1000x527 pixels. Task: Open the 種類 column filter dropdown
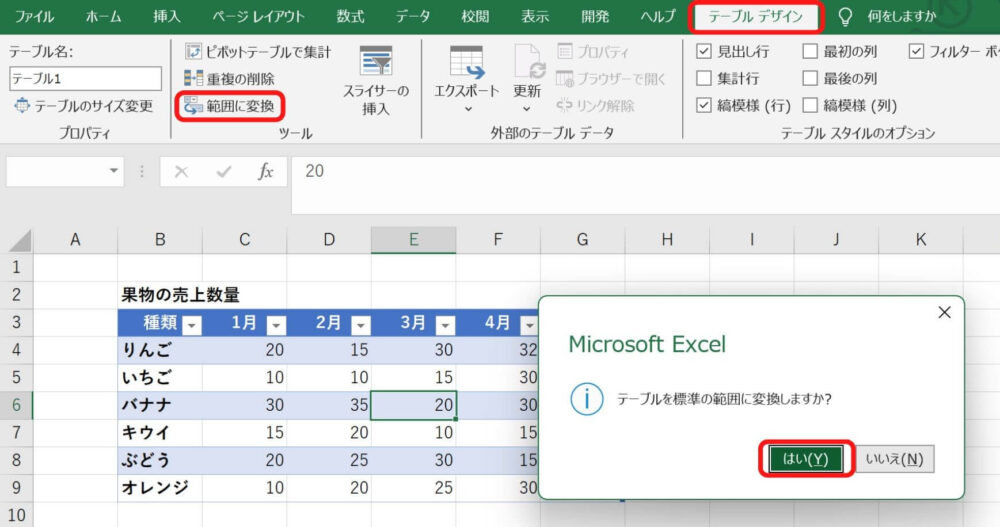coord(191,325)
